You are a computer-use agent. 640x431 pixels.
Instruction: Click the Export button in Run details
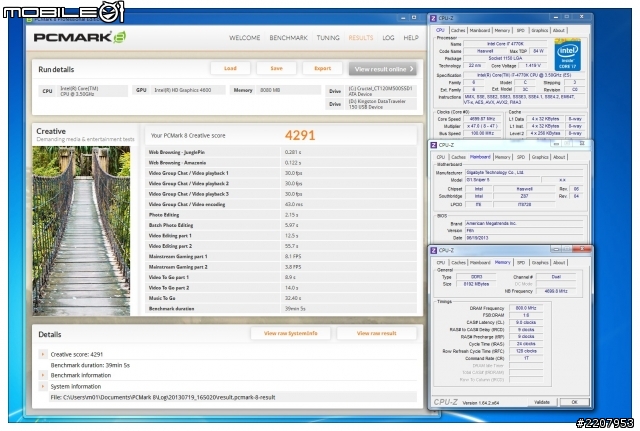(x=322, y=68)
